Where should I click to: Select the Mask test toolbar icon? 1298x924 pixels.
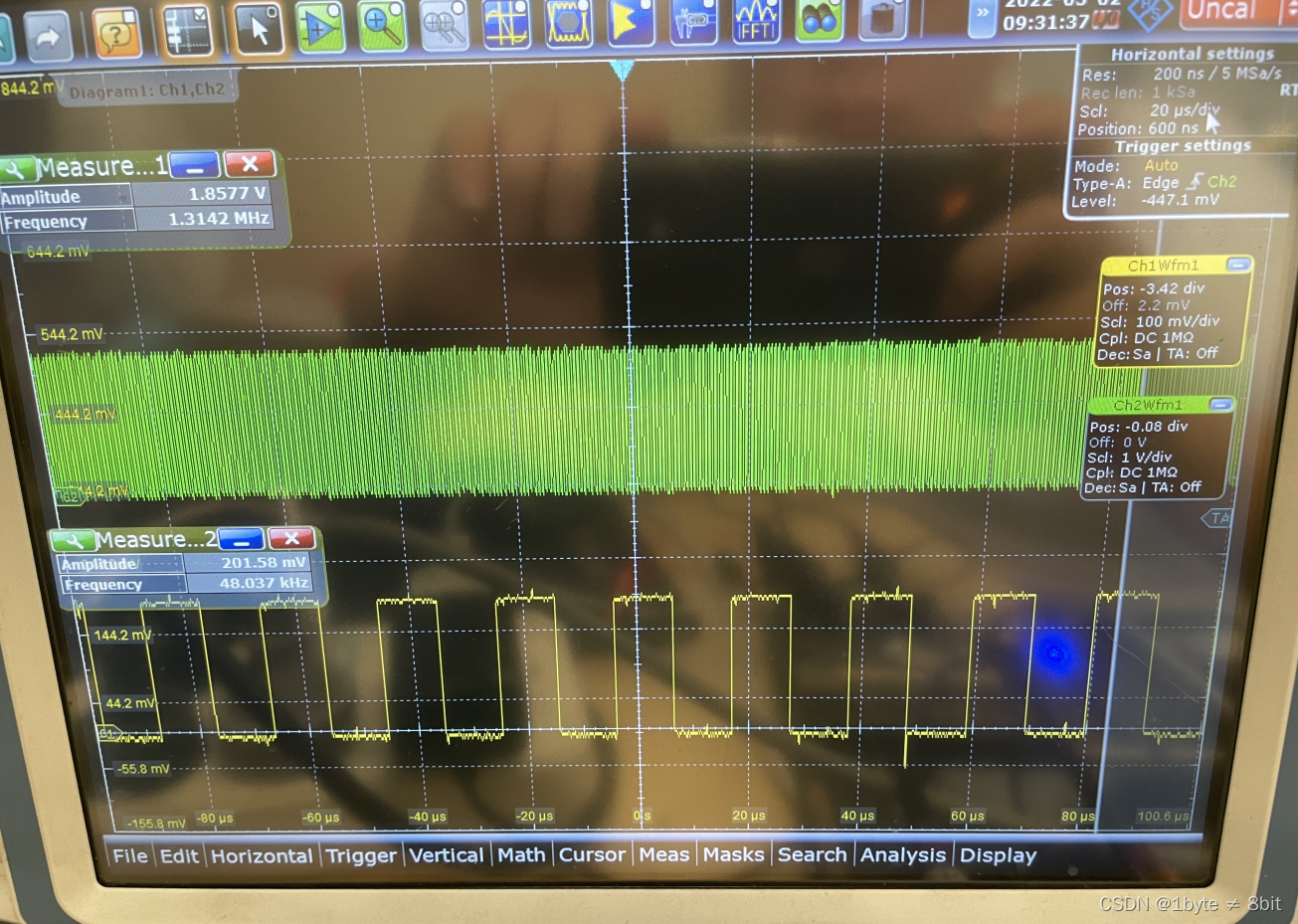569,23
